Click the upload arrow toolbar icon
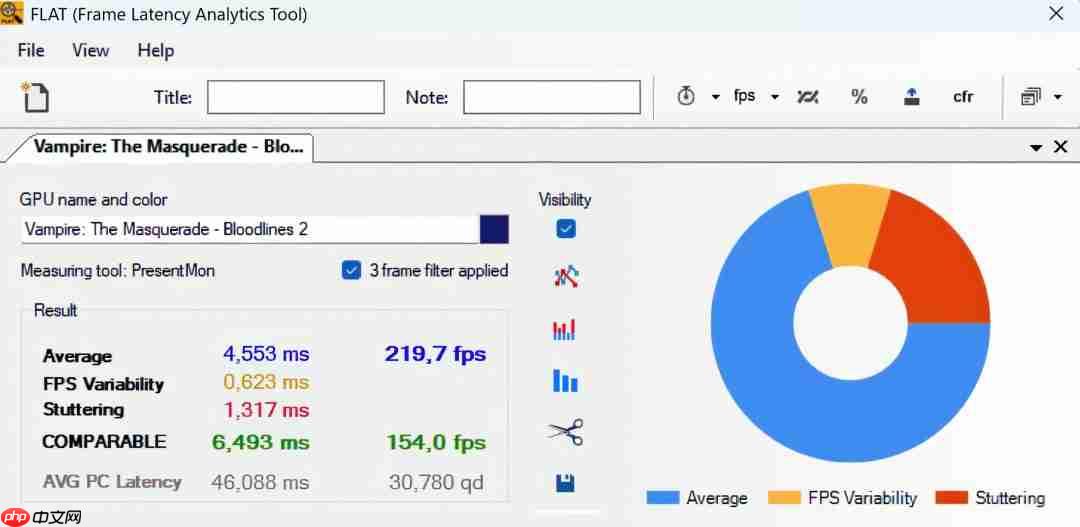Image resolution: width=1080 pixels, height=527 pixels. tap(911, 97)
